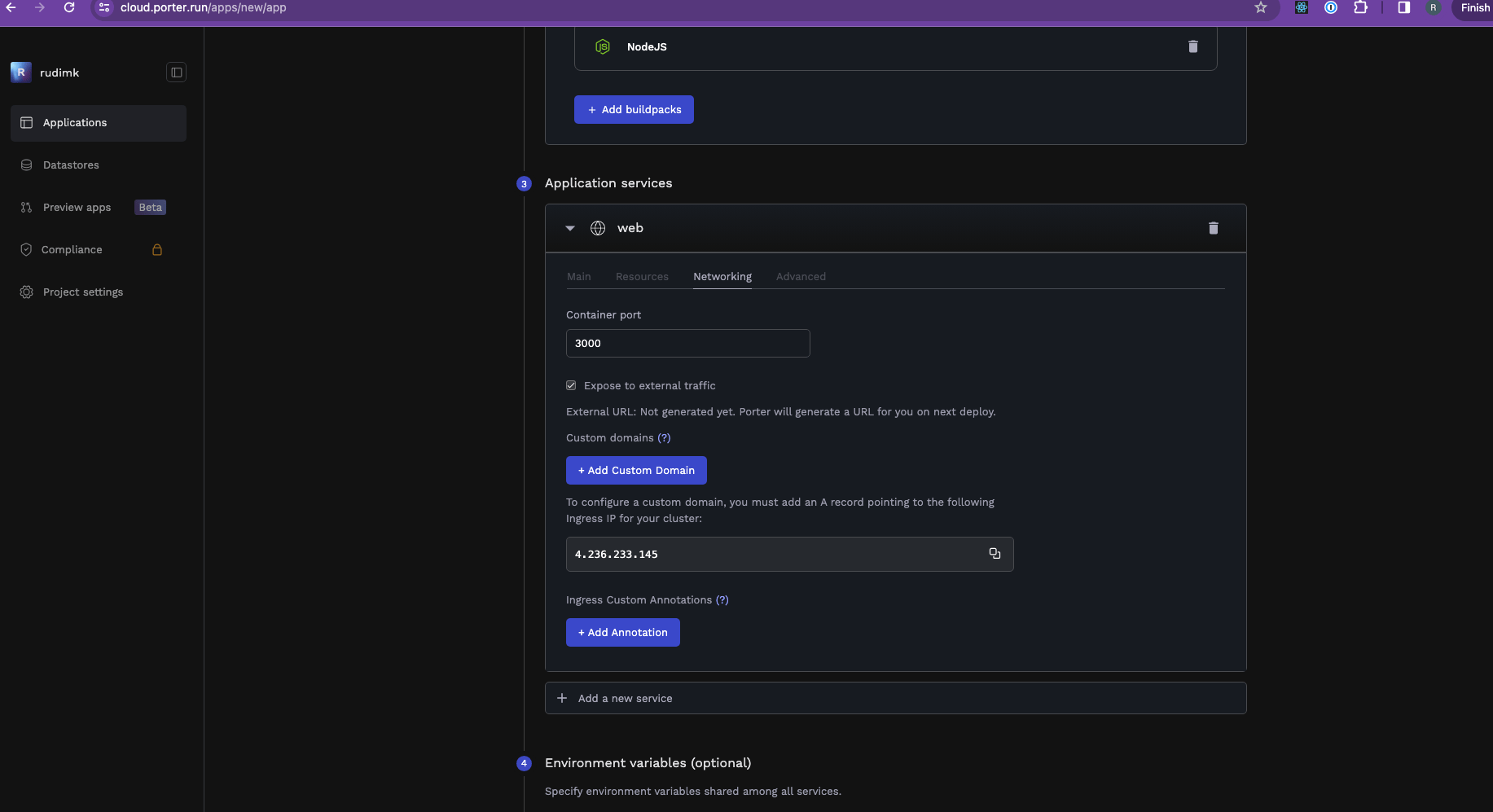
Task: Open the React DevTools extension icon
Action: coord(1302,7)
